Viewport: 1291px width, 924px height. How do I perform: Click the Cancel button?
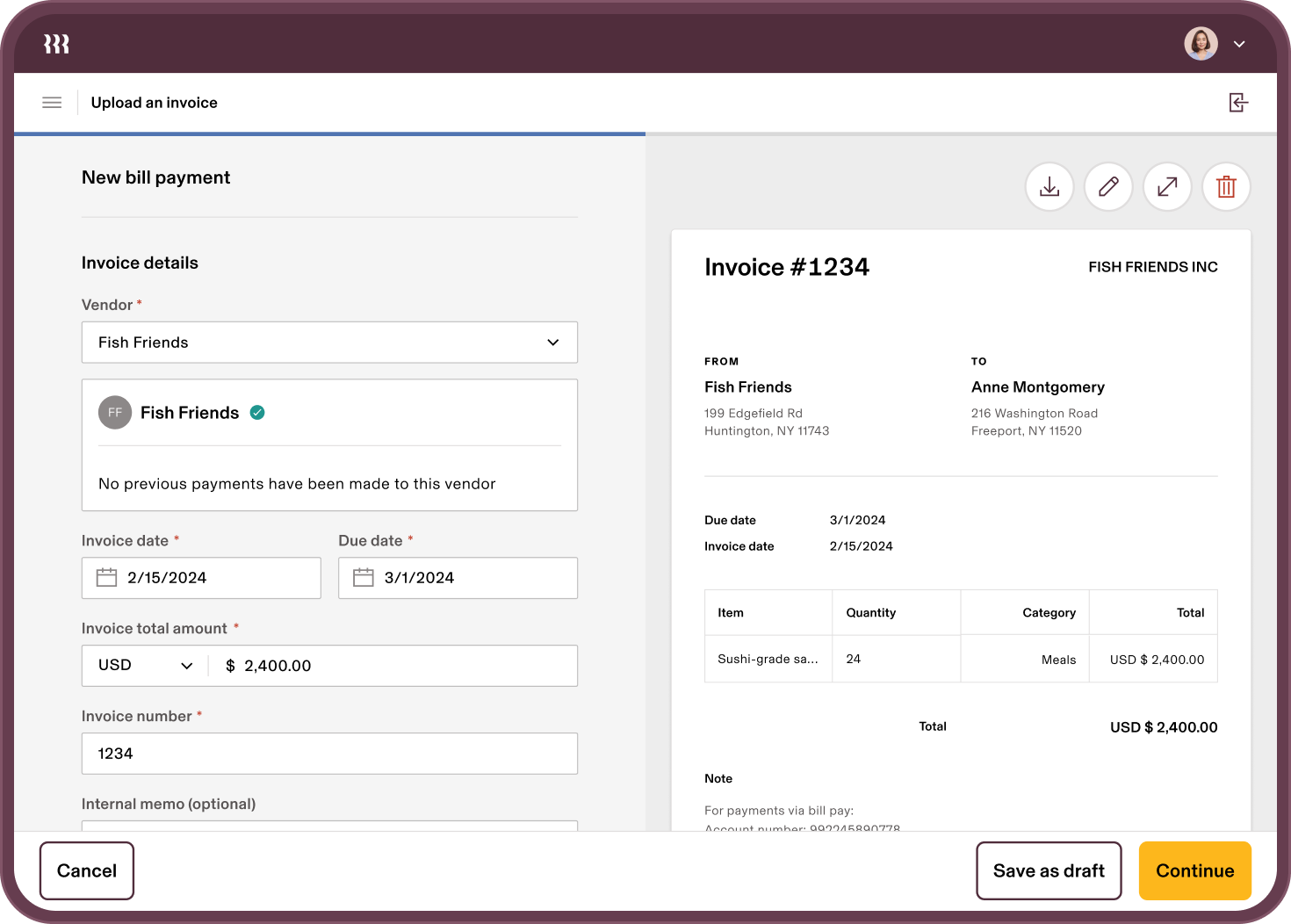(x=87, y=870)
